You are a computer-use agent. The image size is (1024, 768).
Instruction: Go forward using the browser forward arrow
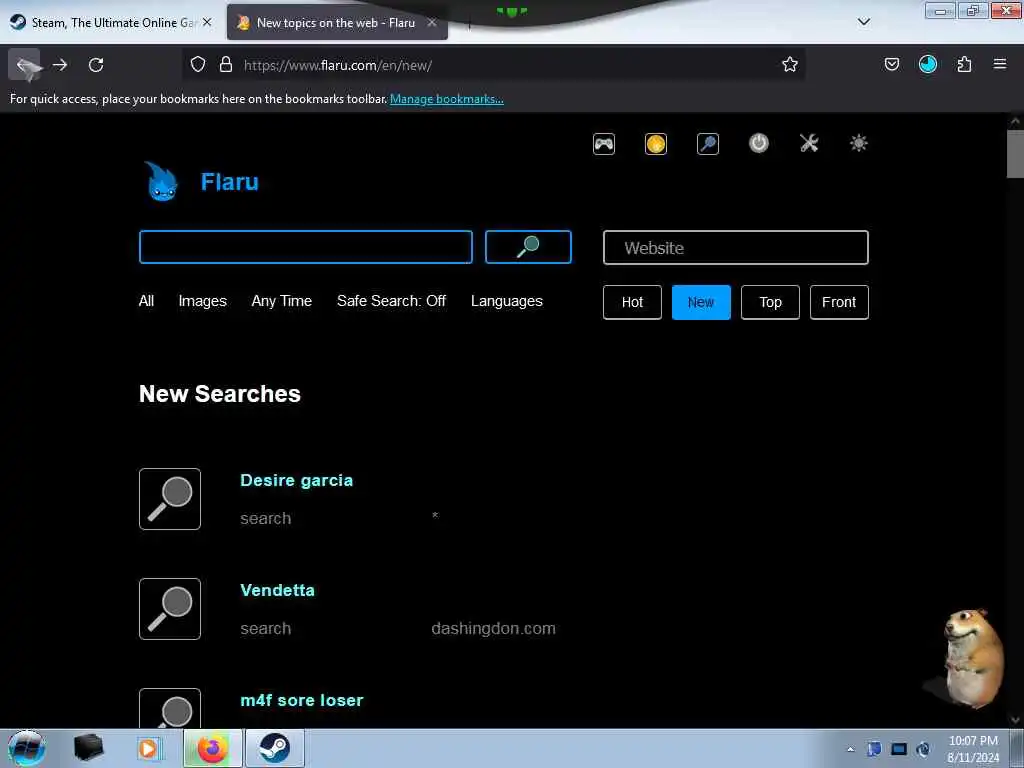(x=60, y=65)
